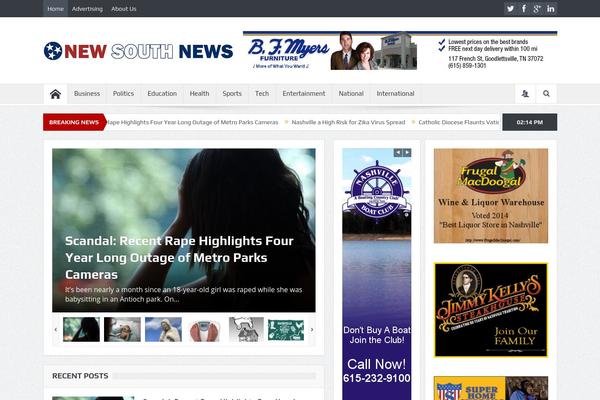Screen dimensions: 600x400
Task: Click the B.F. Myers Furniture banner ad
Action: (x=400, y=51)
